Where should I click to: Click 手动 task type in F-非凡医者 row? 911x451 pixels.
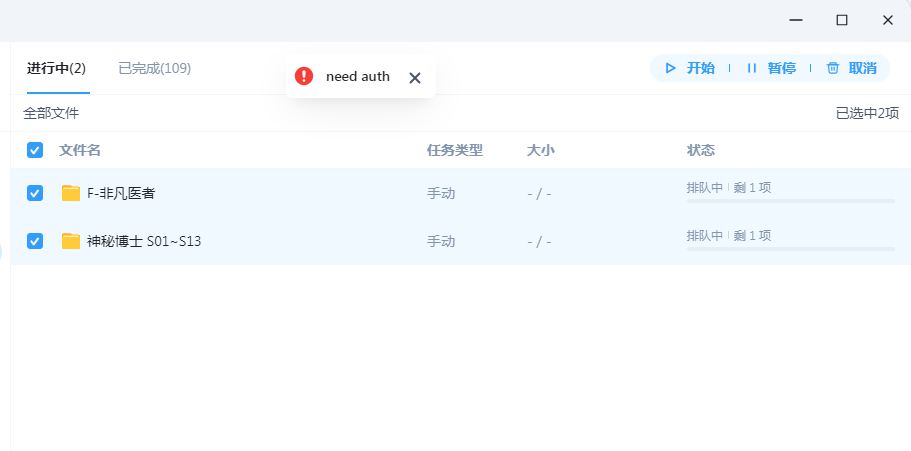coord(441,194)
